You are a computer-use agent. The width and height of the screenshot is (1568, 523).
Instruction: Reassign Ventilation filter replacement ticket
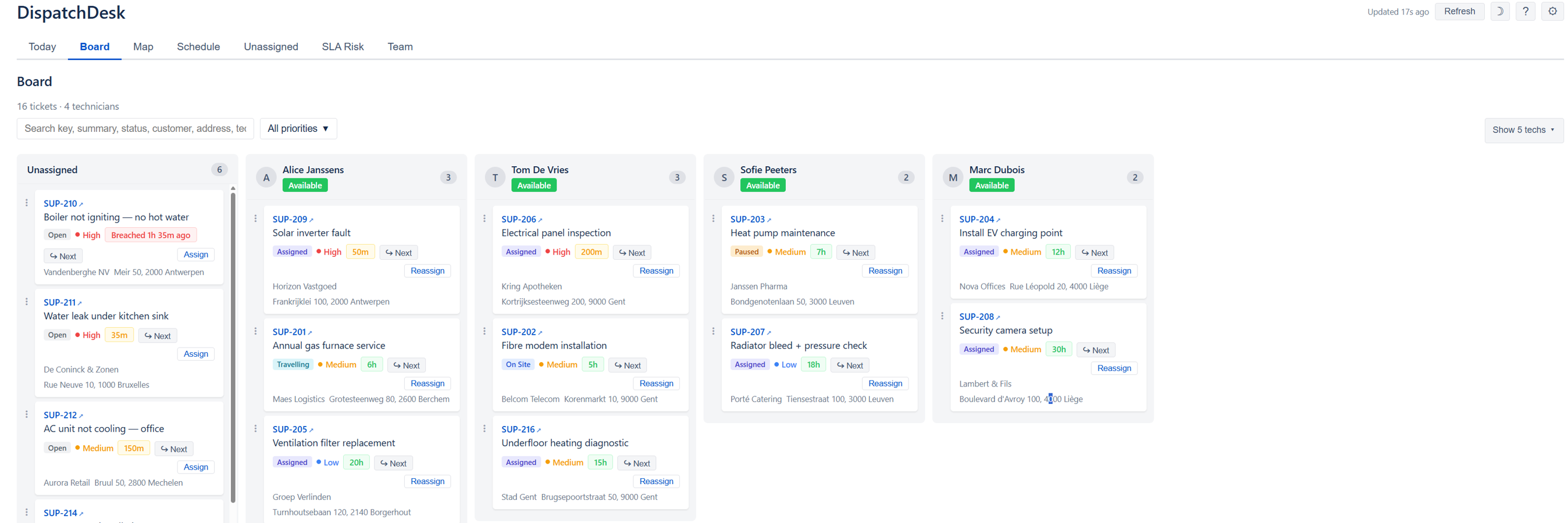click(427, 481)
